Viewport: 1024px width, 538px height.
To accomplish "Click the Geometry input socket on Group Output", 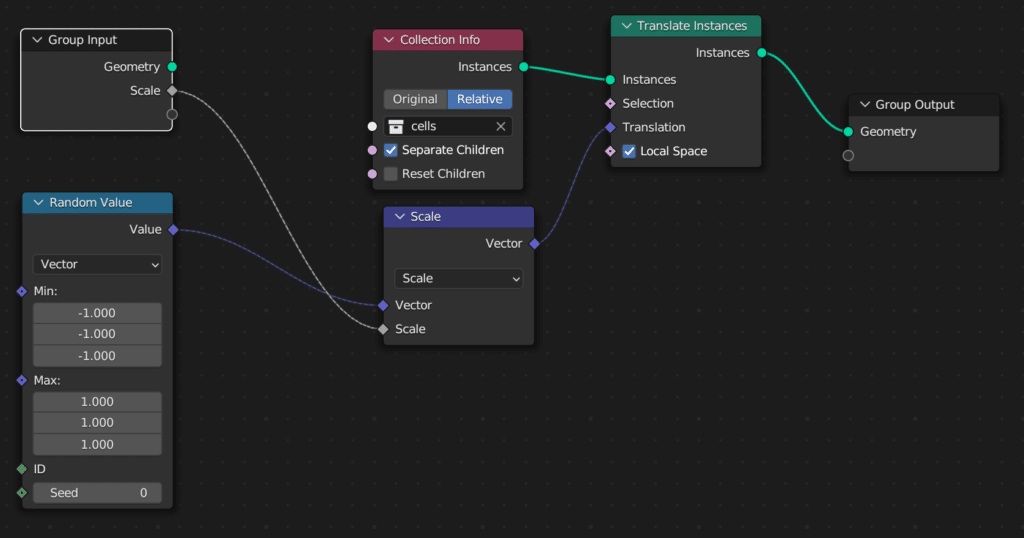I will pyautogui.click(x=848, y=132).
